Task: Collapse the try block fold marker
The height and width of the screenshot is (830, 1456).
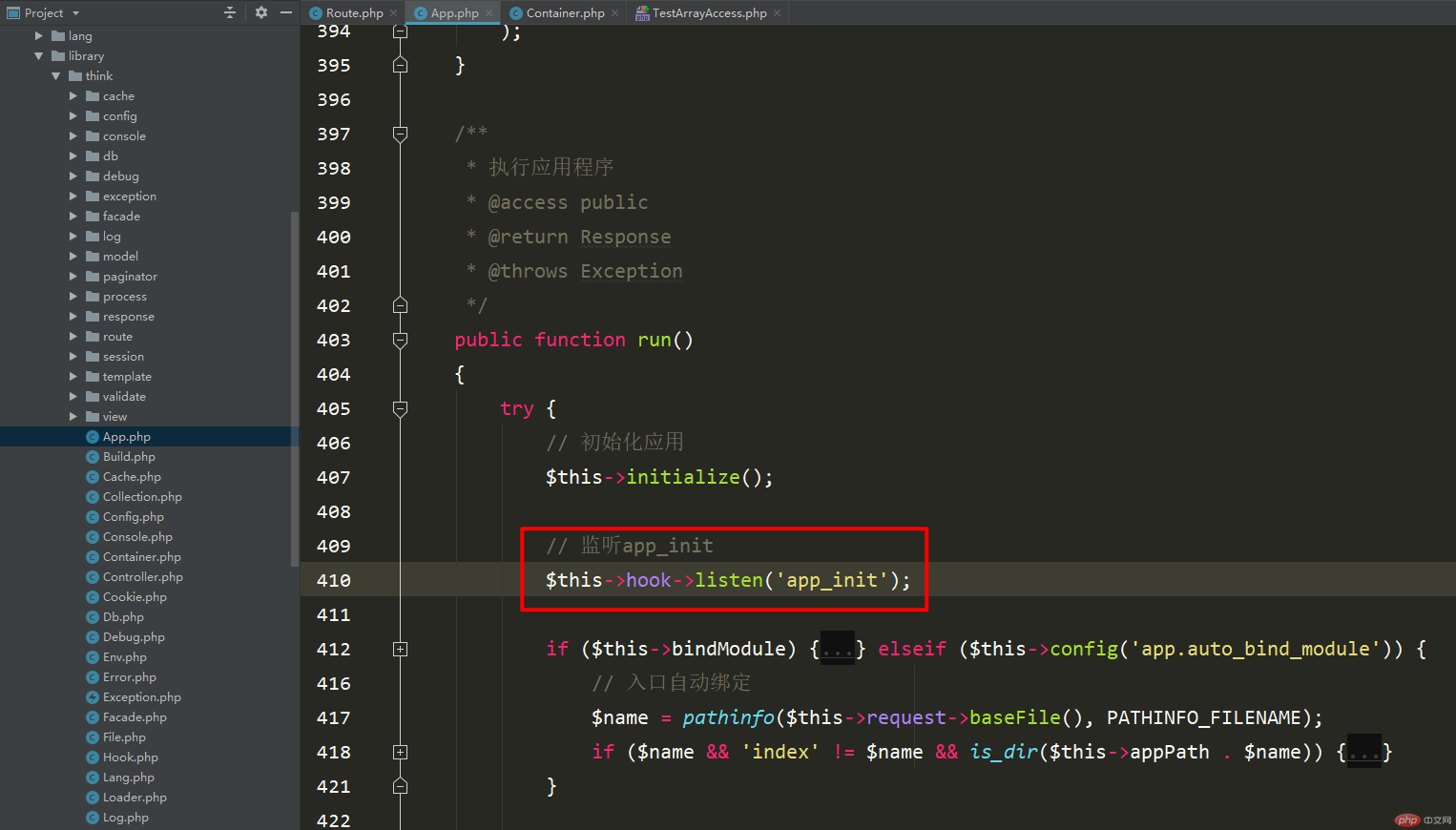Action: click(x=401, y=408)
